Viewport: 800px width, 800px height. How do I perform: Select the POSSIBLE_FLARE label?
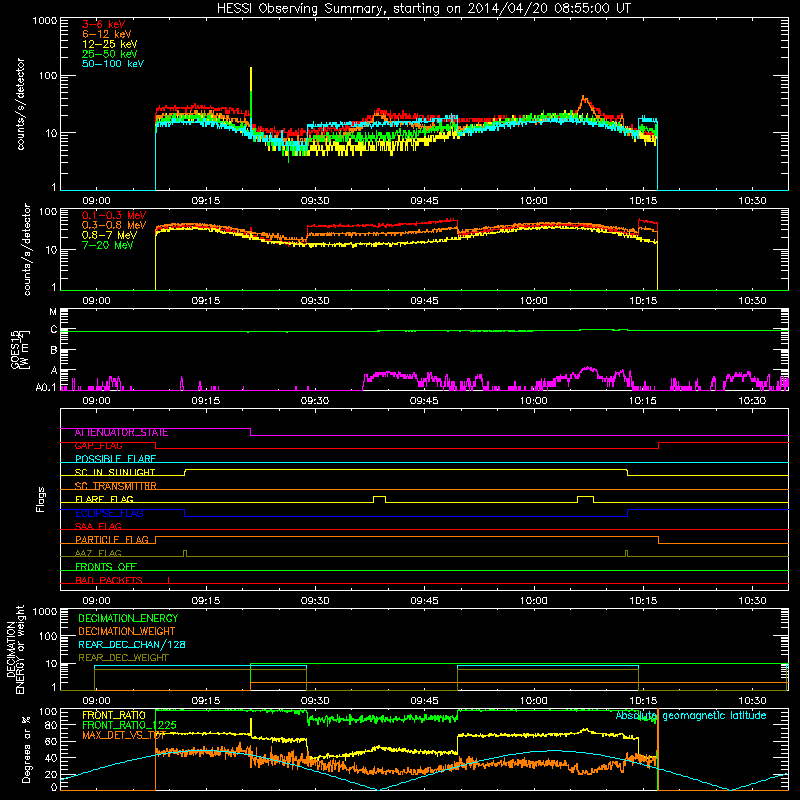point(115,459)
